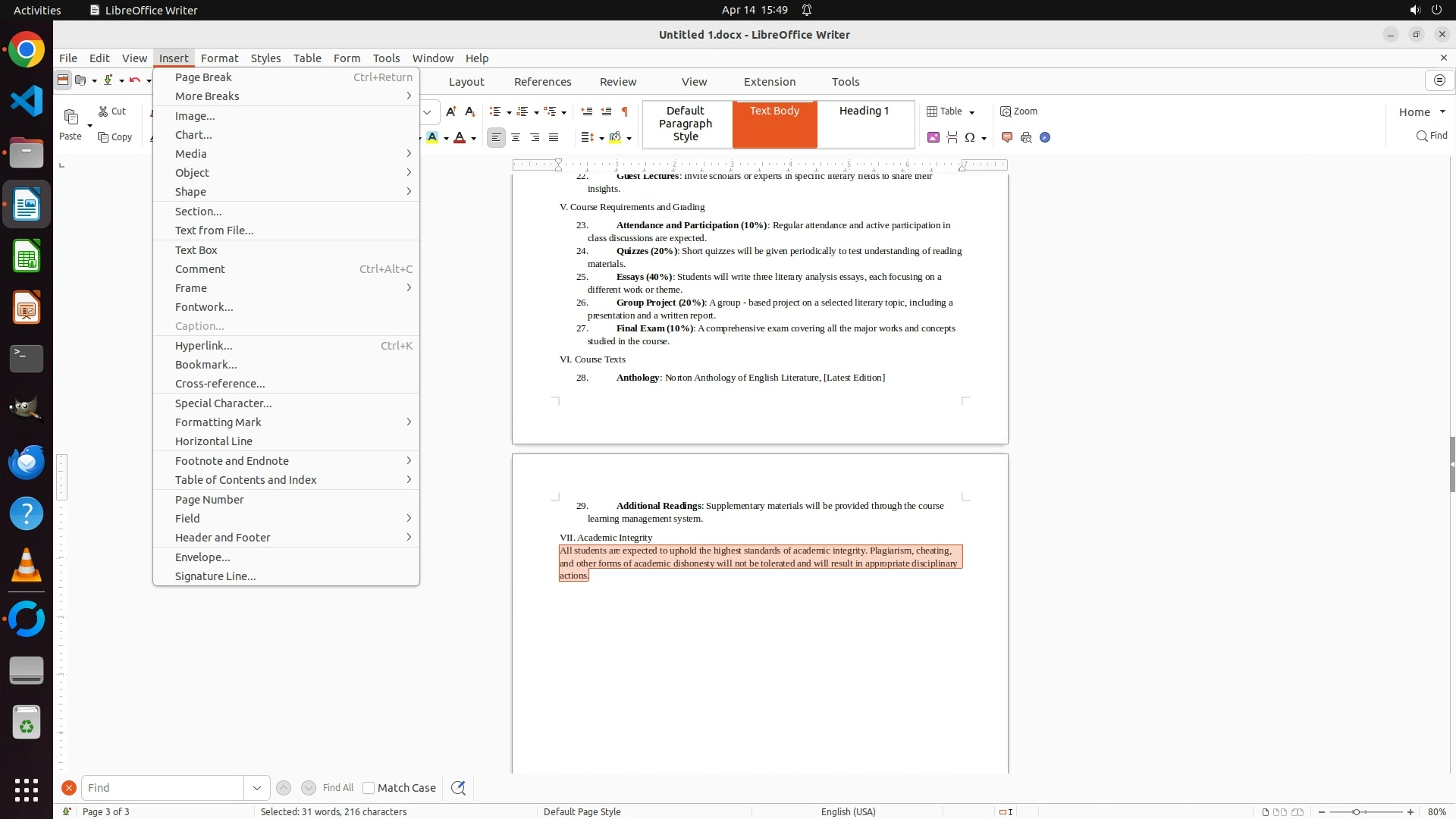Click inside the Find text field
This screenshot has width=1456, height=819.
(x=162, y=788)
